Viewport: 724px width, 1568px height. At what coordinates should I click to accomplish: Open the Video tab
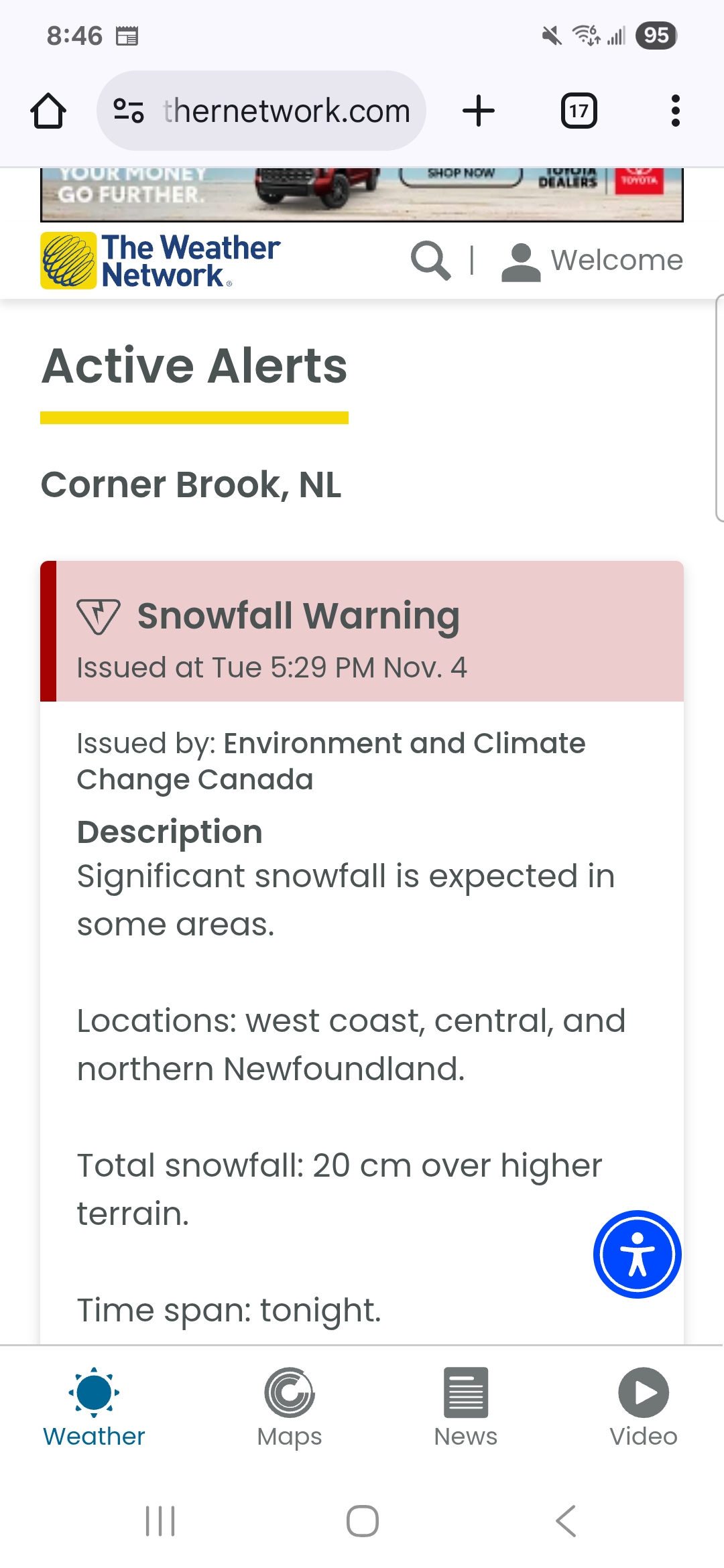[643, 1407]
